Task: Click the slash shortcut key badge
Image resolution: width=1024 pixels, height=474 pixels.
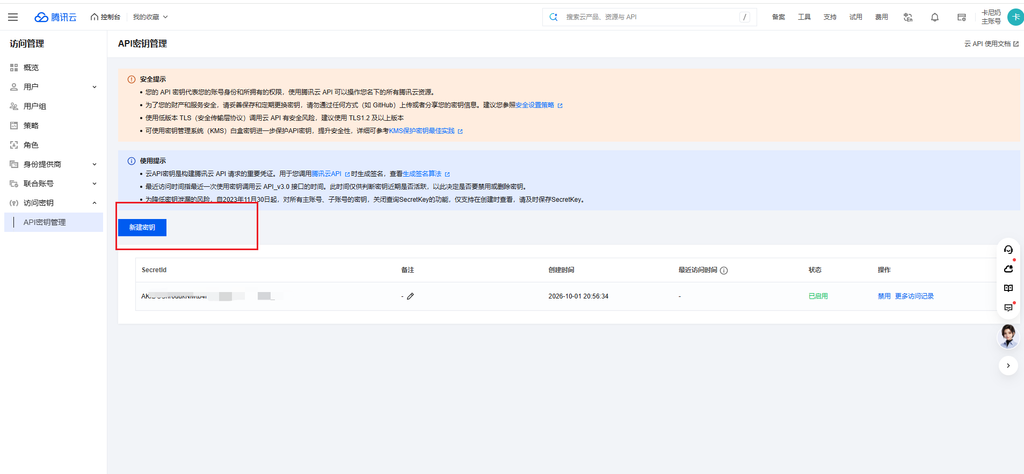Action: pyautogui.click(x=744, y=17)
